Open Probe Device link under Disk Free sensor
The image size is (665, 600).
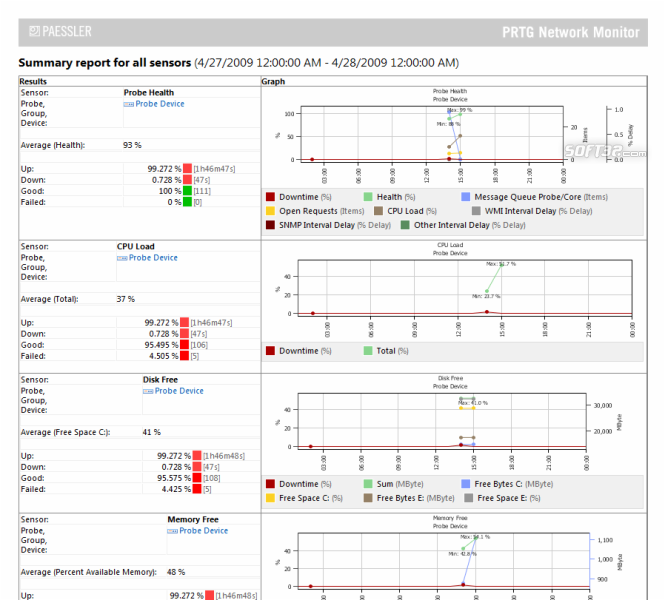tap(179, 391)
